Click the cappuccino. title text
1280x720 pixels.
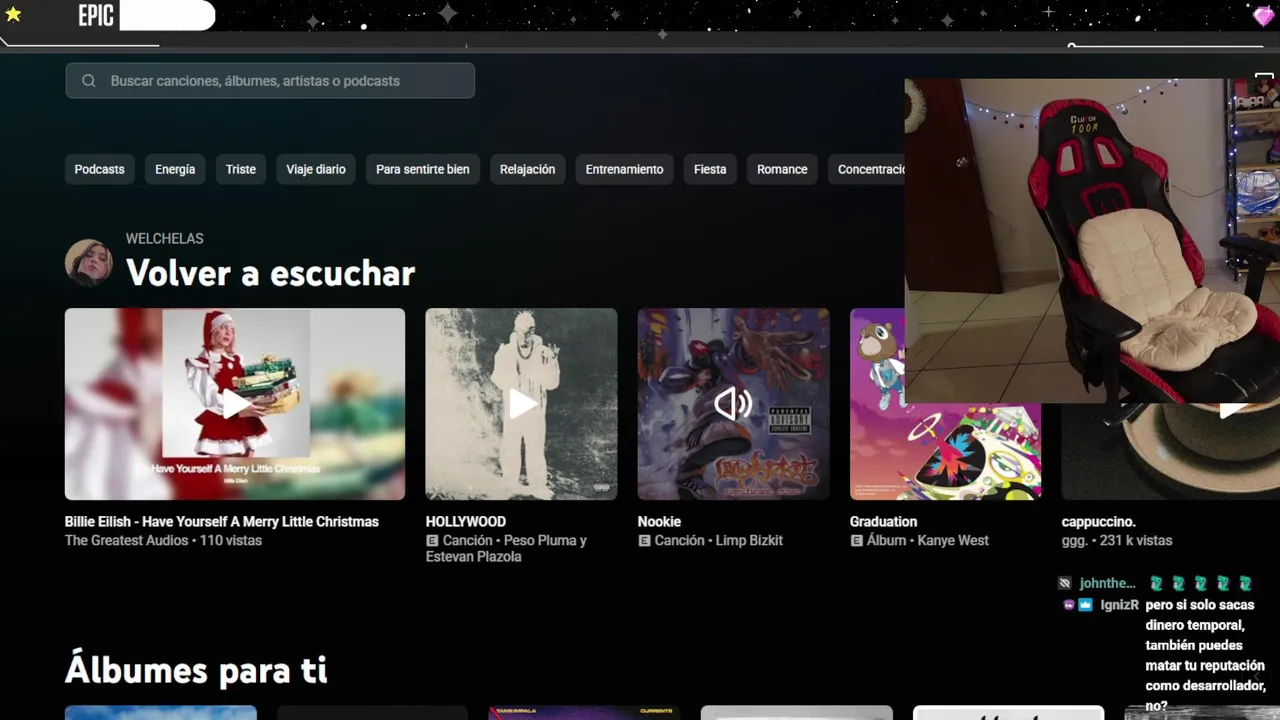[1099, 522]
